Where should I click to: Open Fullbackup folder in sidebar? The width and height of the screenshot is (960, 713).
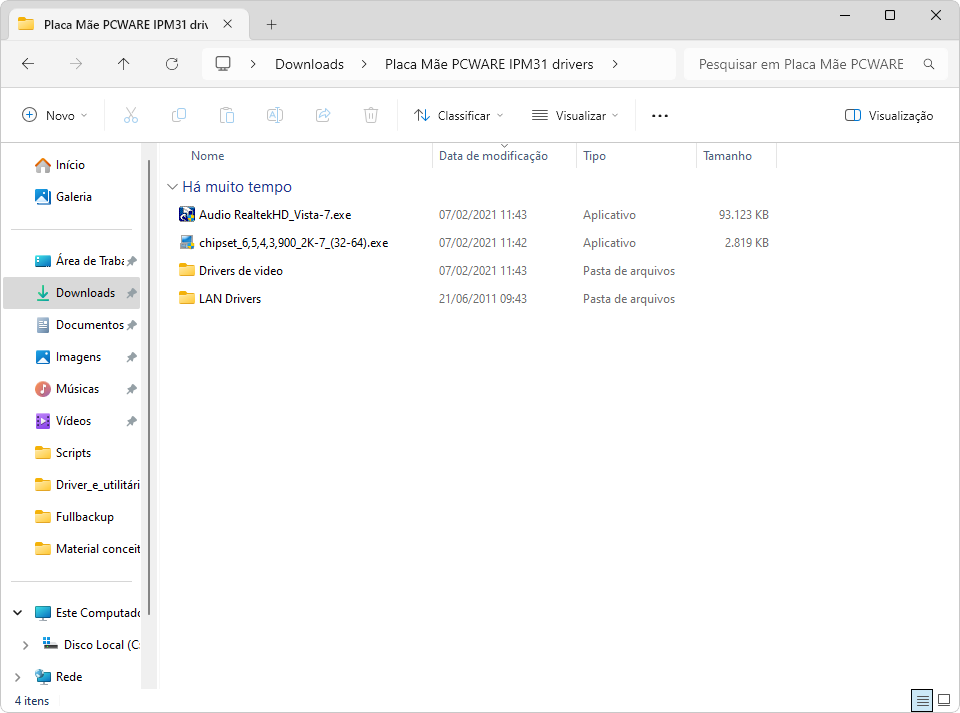74,517
